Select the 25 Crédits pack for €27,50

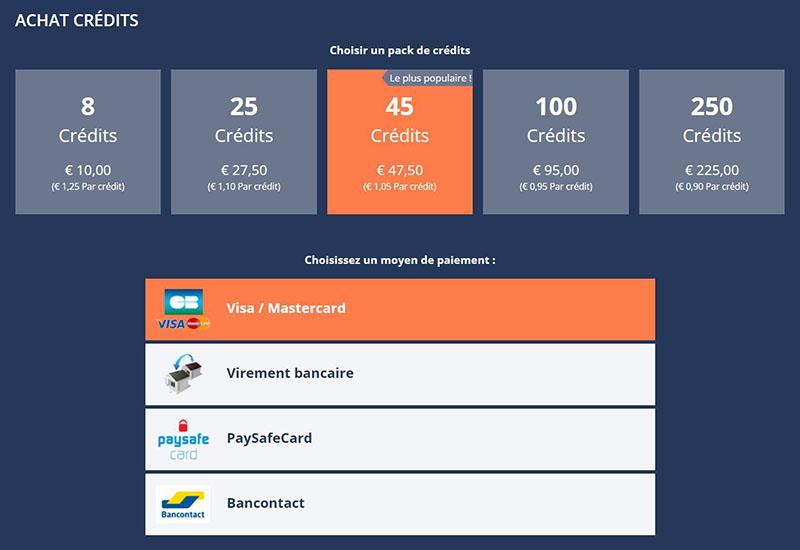[x=244, y=142]
